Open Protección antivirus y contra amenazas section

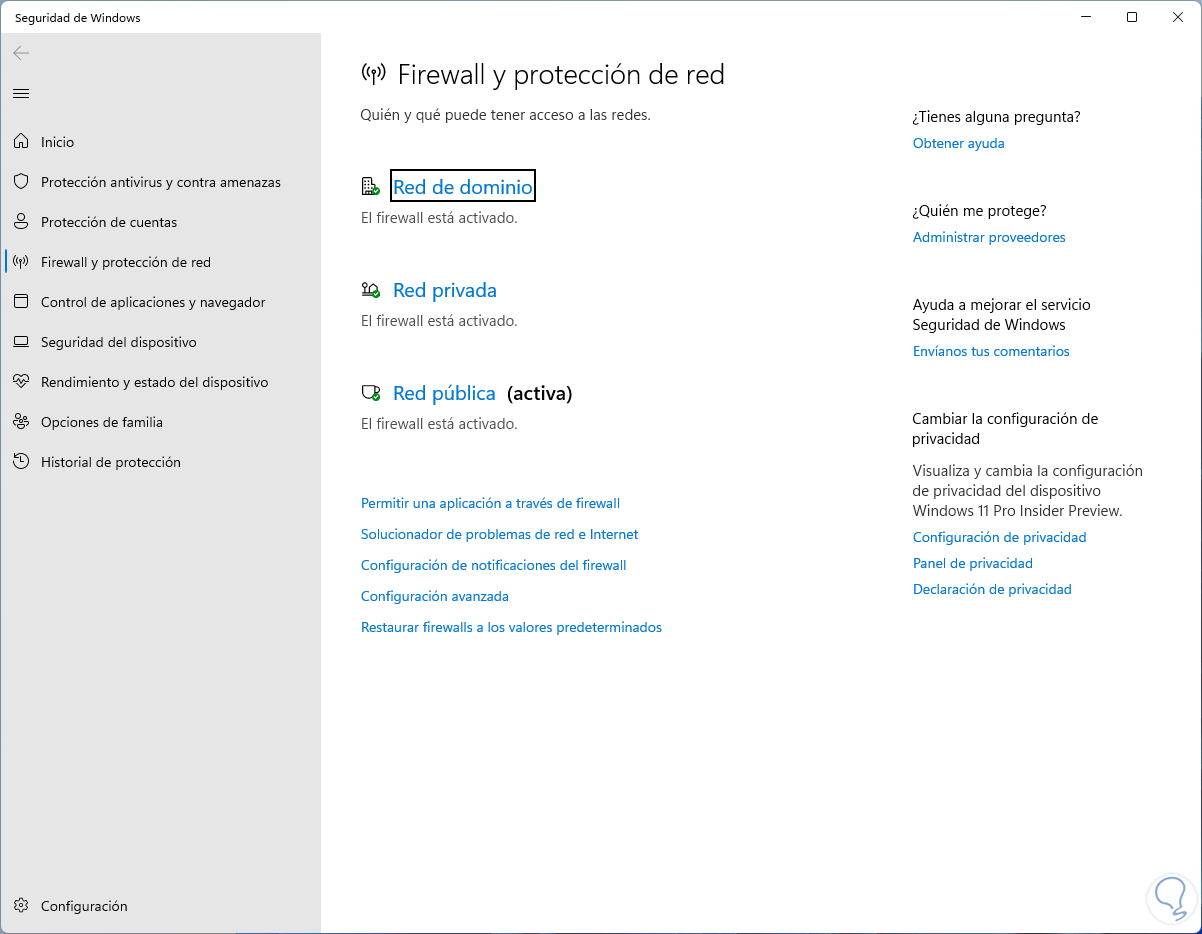[x=160, y=182]
